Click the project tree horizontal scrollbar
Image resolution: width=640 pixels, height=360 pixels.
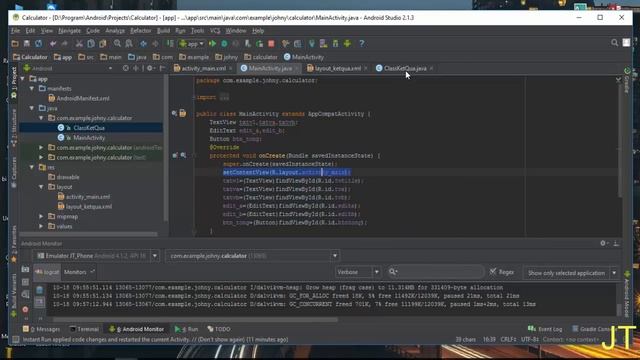click(x=89, y=234)
